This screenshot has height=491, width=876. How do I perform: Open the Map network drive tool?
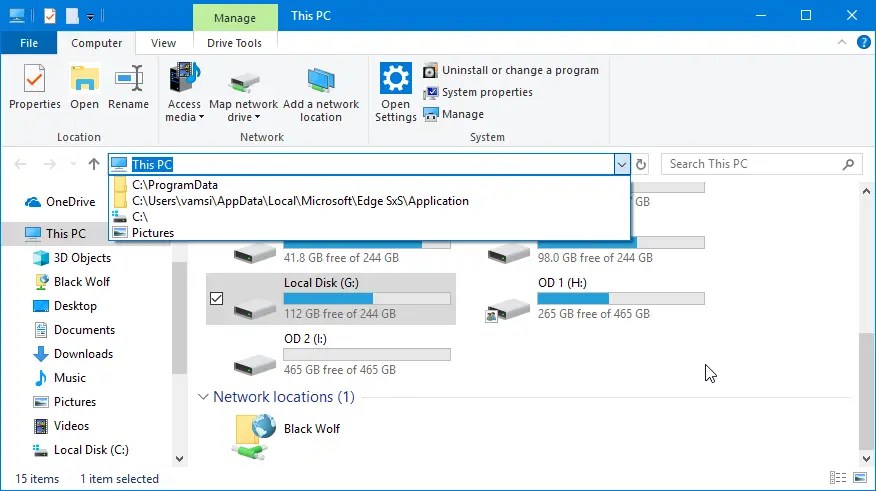pyautogui.click(x=243, y=84)
